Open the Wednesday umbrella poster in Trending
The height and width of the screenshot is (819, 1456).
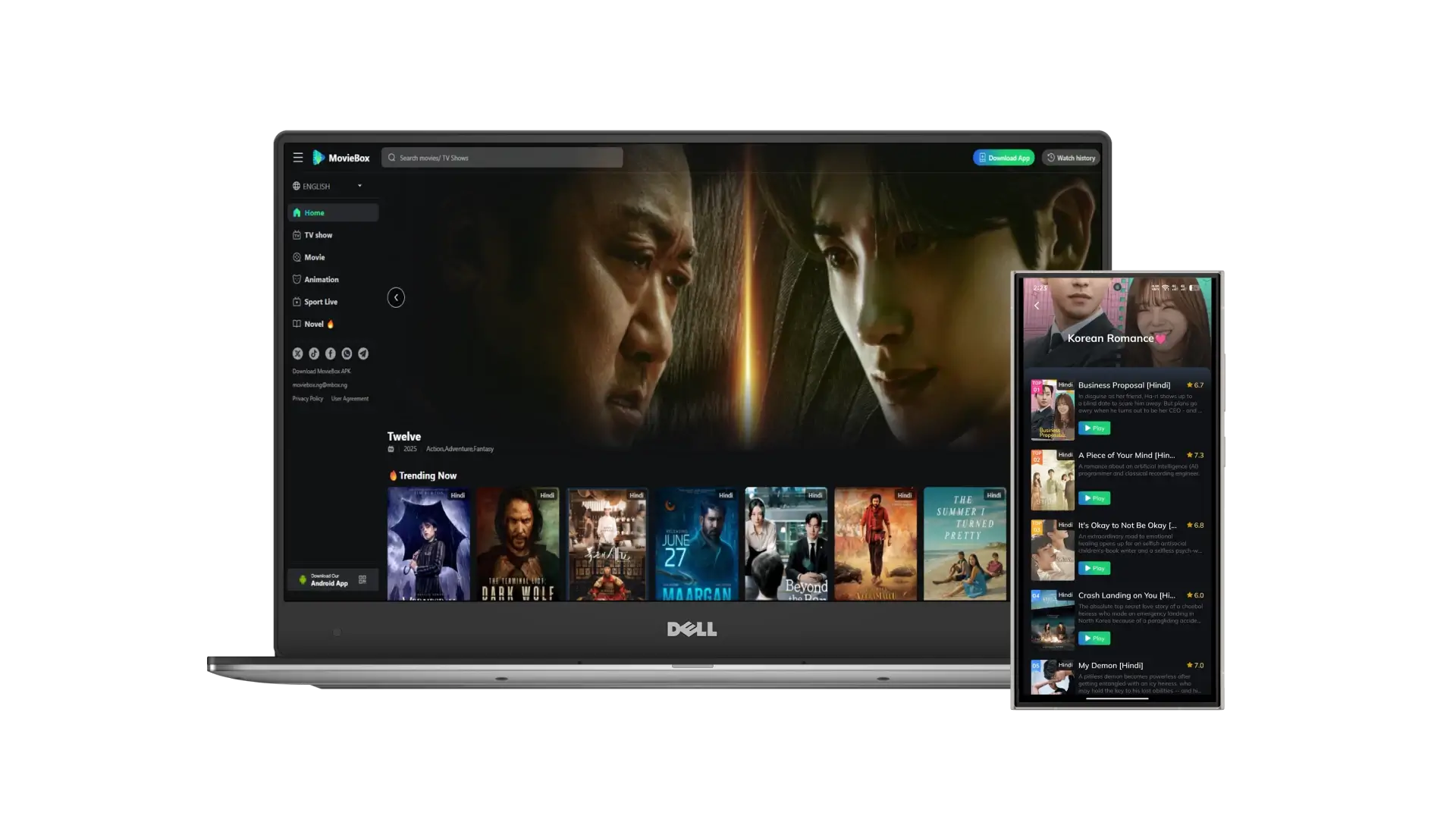point(428,544)
